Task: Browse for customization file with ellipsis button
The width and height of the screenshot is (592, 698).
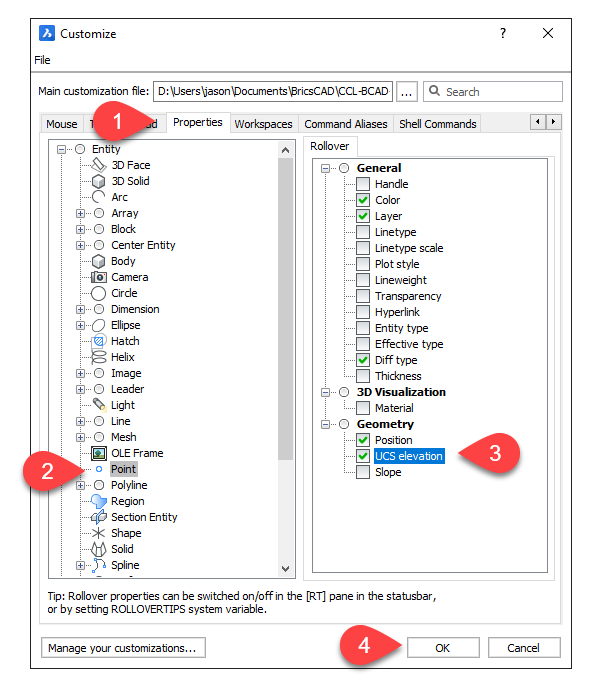Action: click(406, 91)
